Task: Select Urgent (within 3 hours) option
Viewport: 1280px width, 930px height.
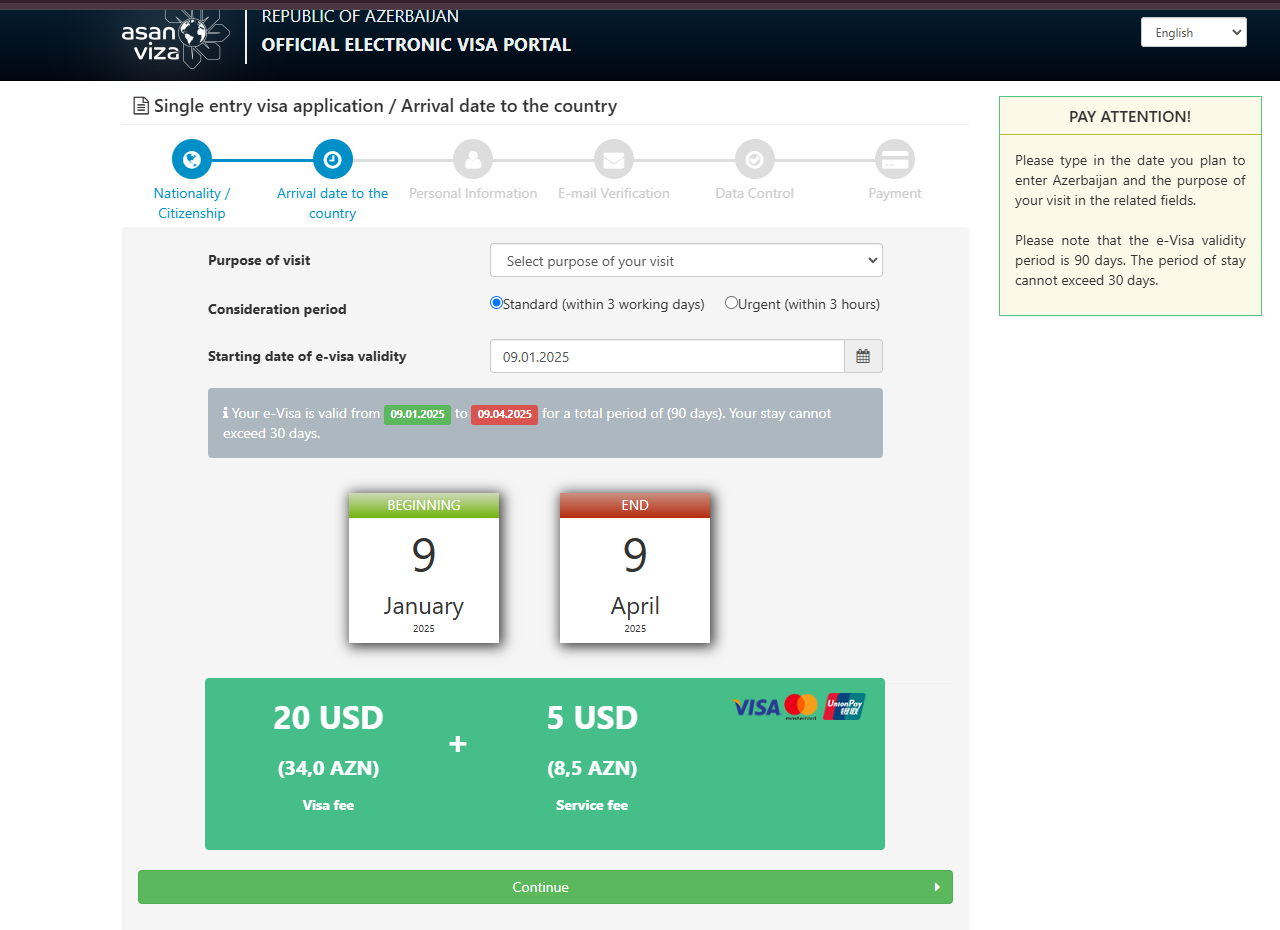Action: (x=732, y=303)
